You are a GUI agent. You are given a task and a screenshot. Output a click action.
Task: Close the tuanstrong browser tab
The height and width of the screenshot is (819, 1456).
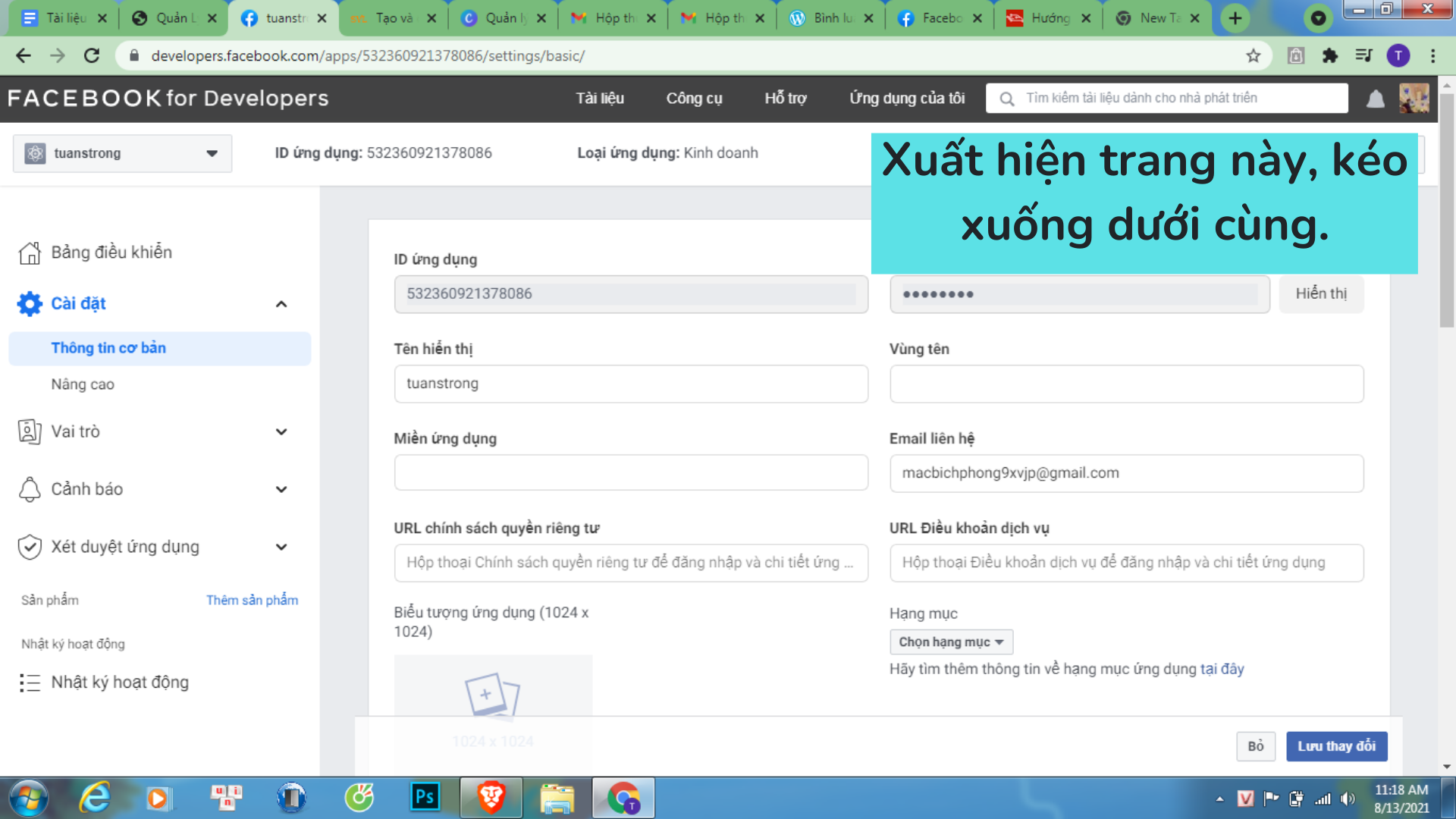pos(322,18)
